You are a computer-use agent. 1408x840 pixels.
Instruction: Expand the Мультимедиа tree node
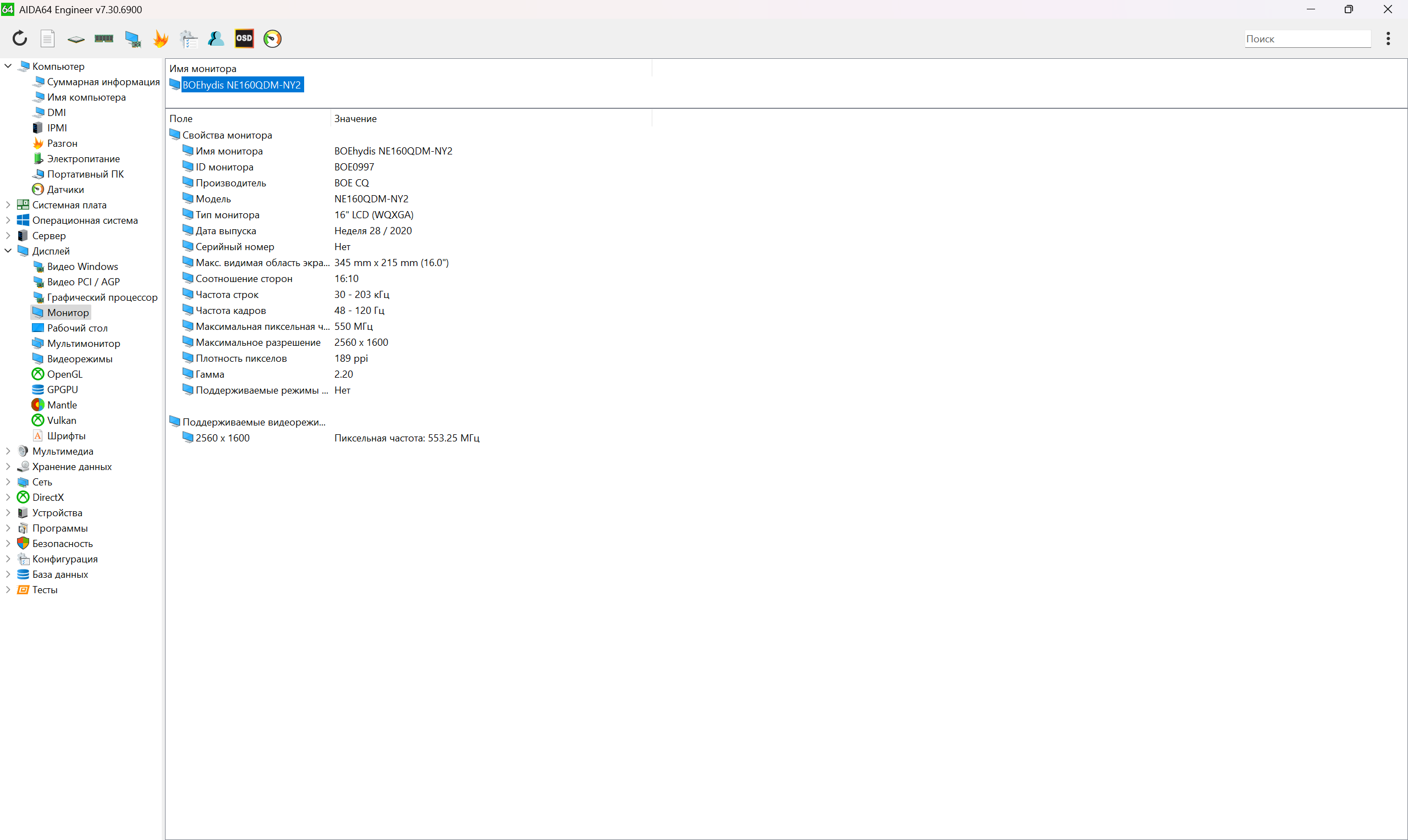coord(8,451)
